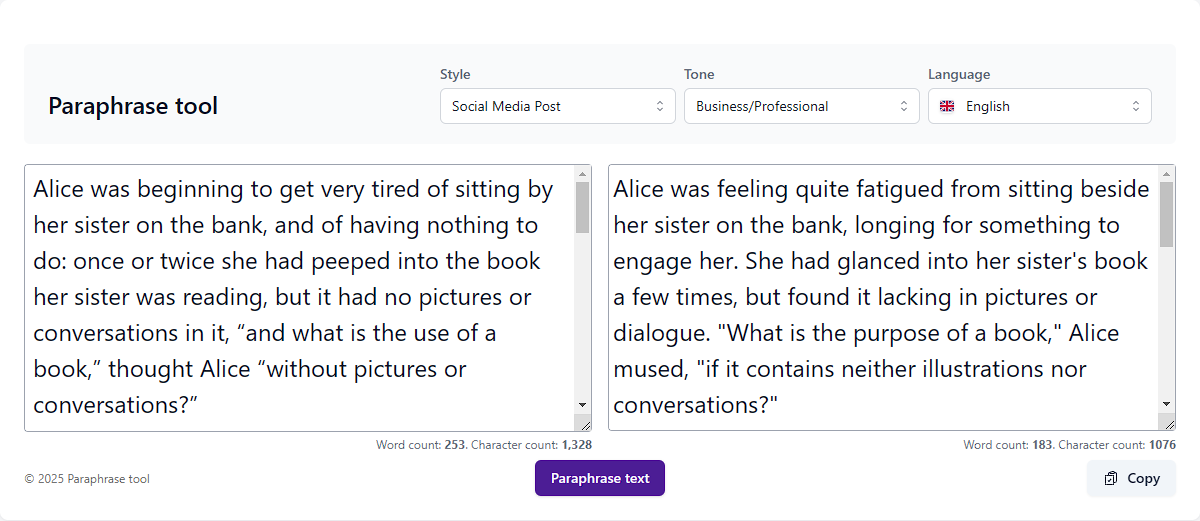
Task: Click the Paraphrase tool heading
Action: pos(133,106)
